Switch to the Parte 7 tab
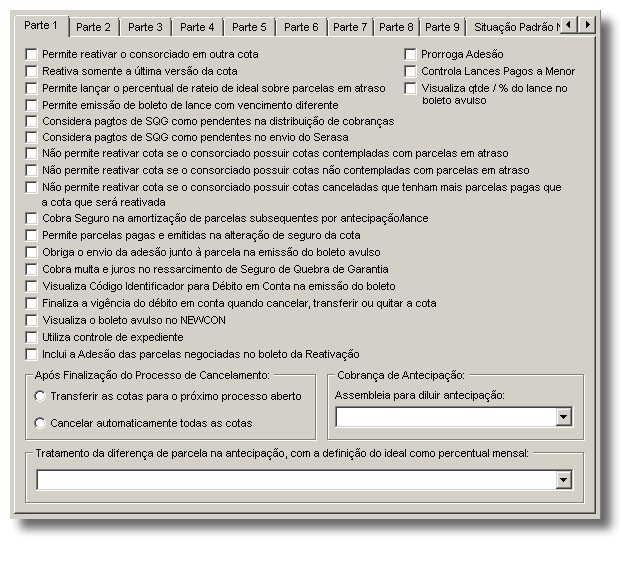 [350, 27]
